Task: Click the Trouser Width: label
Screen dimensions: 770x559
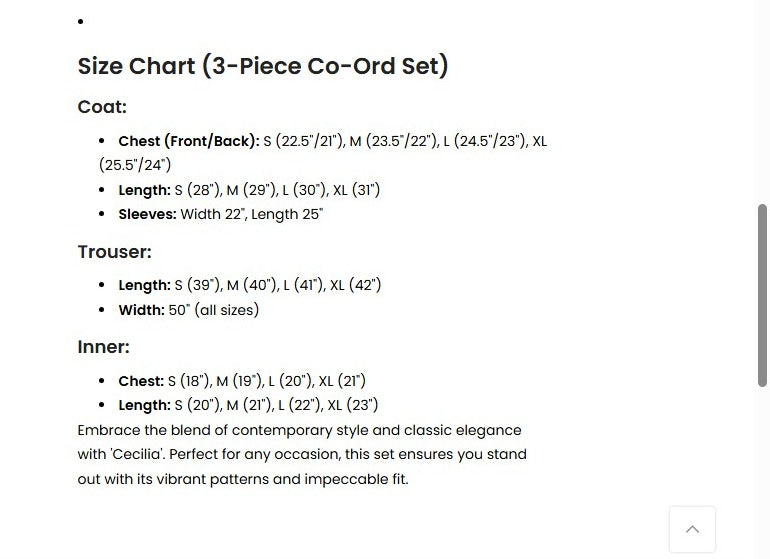Action: click(x=141, y=310)
